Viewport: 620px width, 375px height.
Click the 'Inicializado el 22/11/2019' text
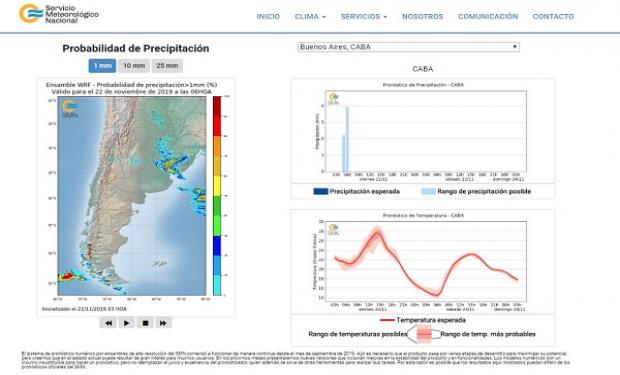(84, 309)
